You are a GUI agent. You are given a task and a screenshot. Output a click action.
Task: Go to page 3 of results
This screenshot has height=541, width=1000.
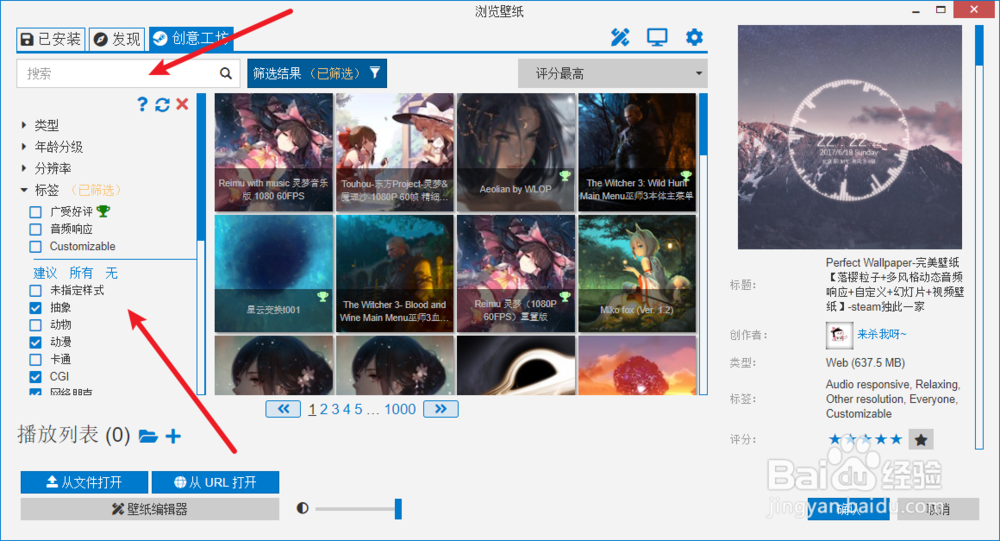(335, 410)
